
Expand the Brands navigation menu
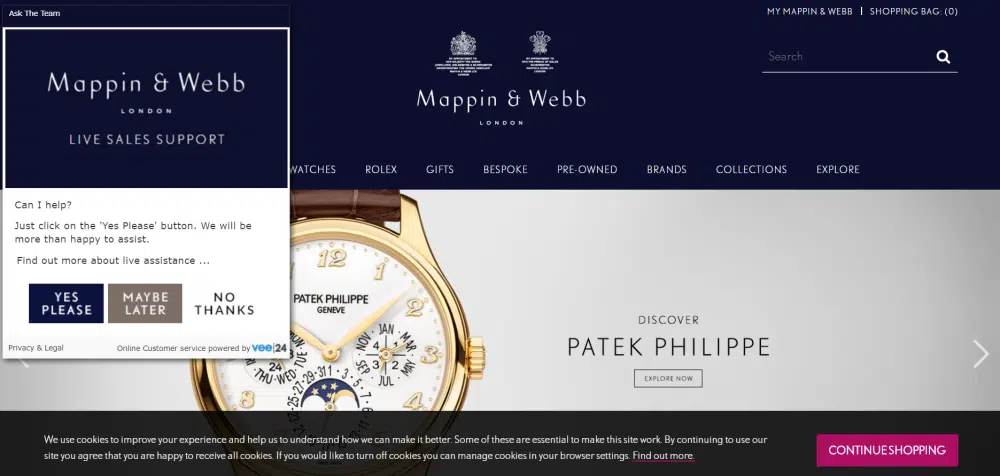[x=666, y=169]
